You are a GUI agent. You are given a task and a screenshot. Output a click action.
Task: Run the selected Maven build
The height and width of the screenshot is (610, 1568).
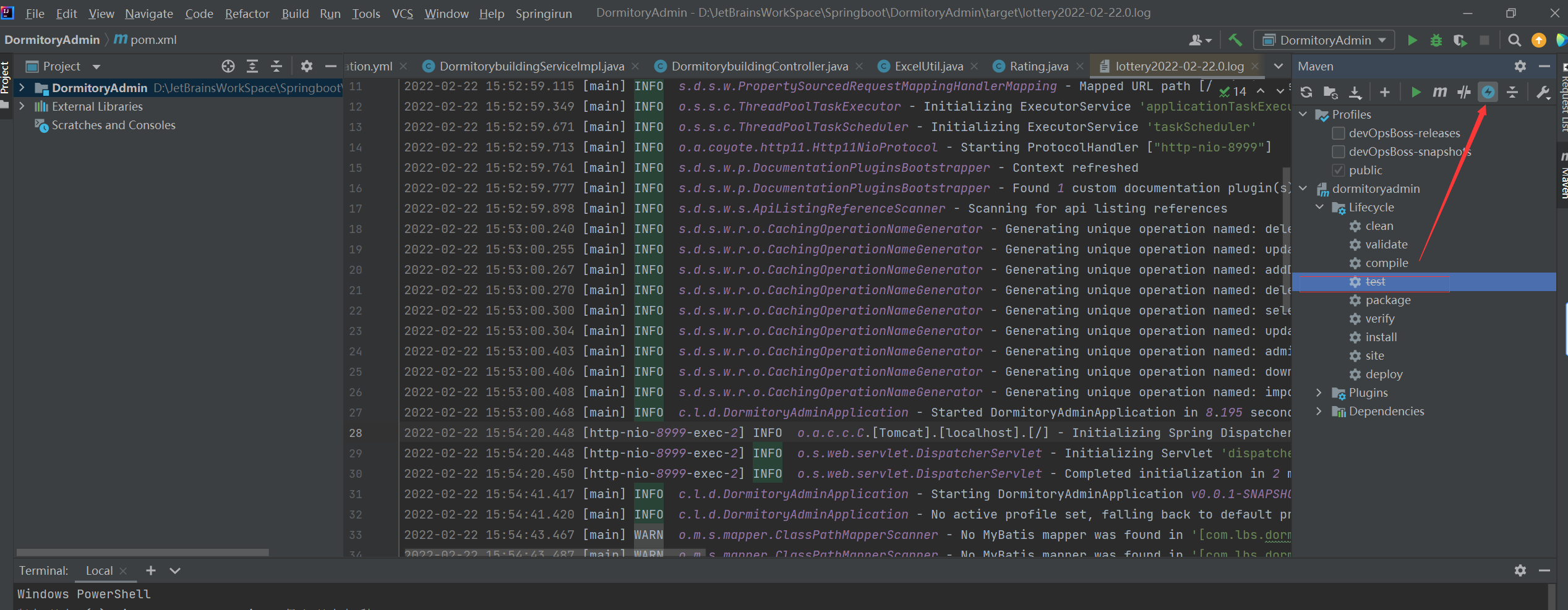pyautogui.click(x=1416, y=92)
